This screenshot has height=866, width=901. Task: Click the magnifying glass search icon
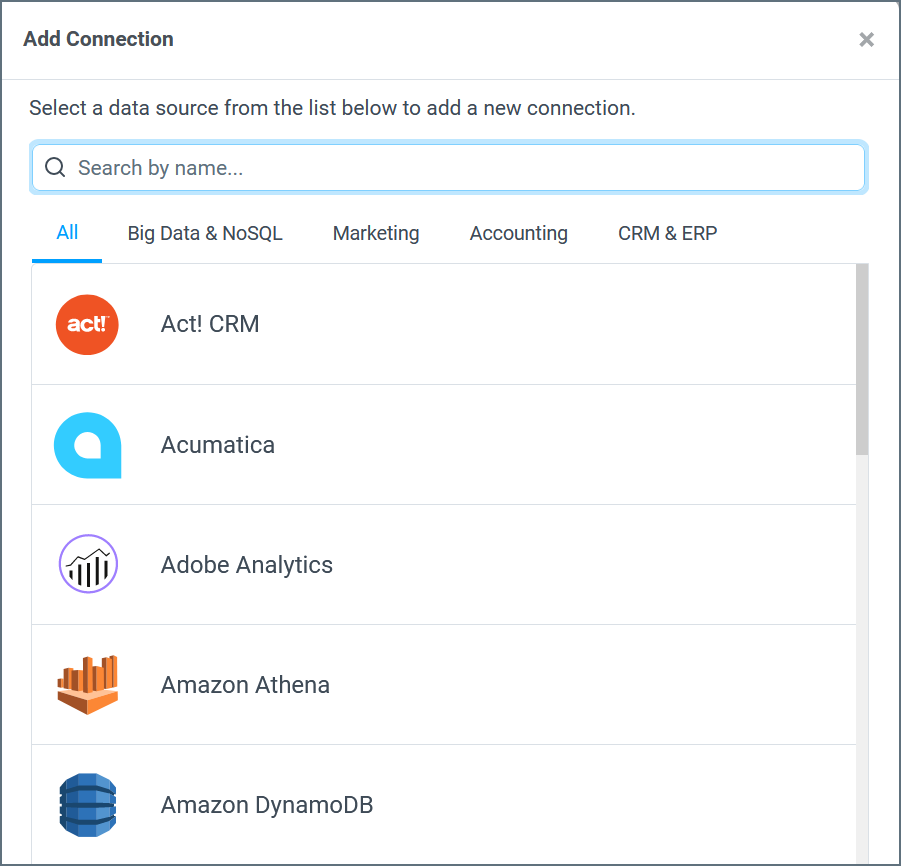[x=55, y=167]
